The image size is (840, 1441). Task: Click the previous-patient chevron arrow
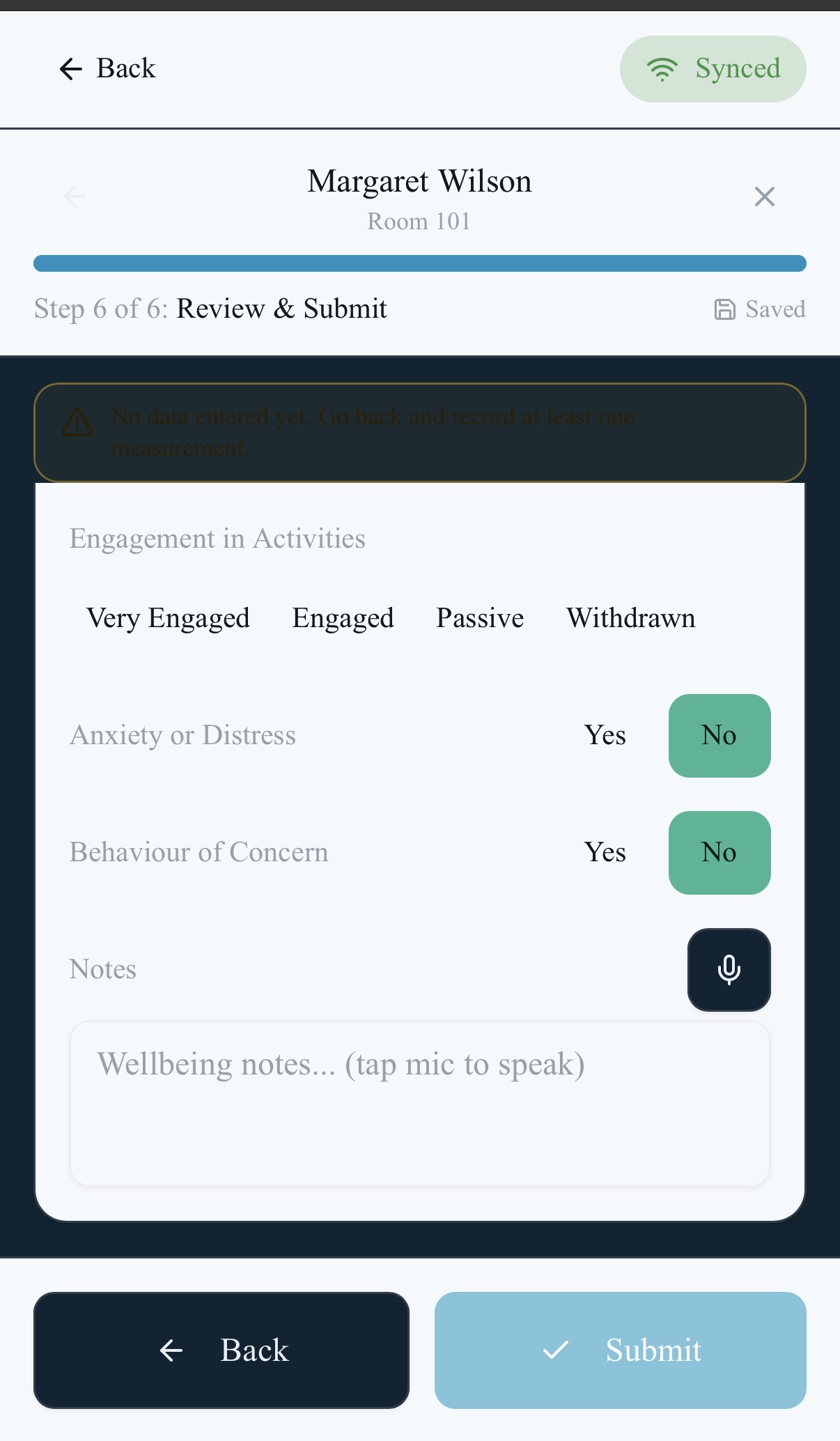click(x=75, y=196)
